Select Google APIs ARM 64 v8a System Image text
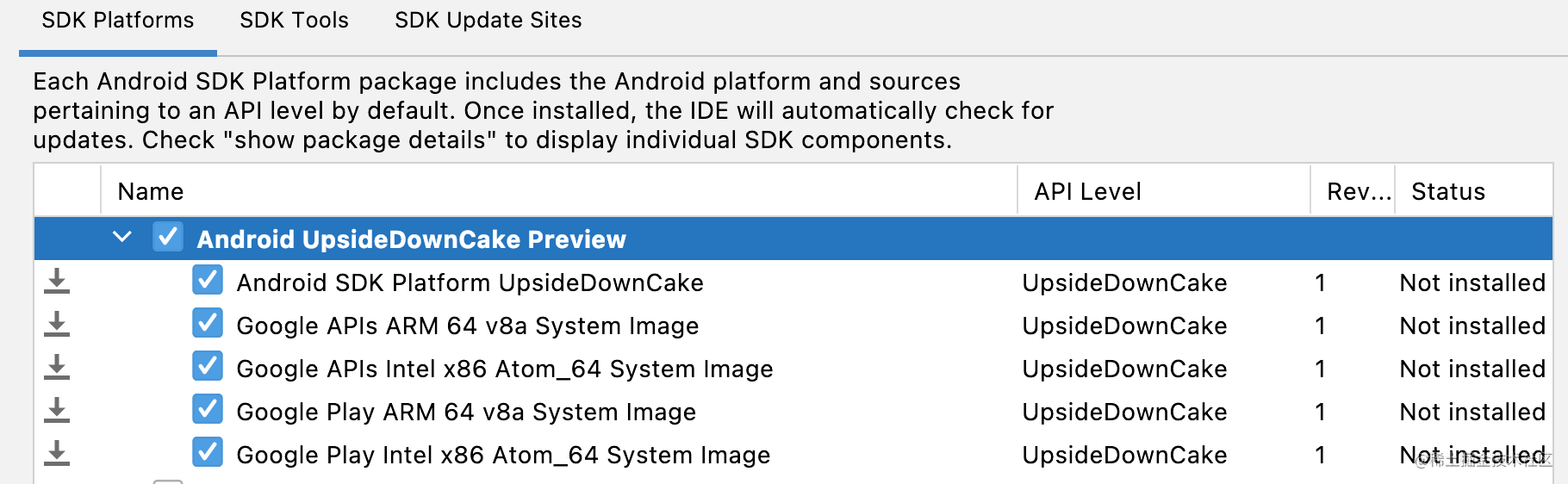 pyautogui.click(x=467, y=326)
